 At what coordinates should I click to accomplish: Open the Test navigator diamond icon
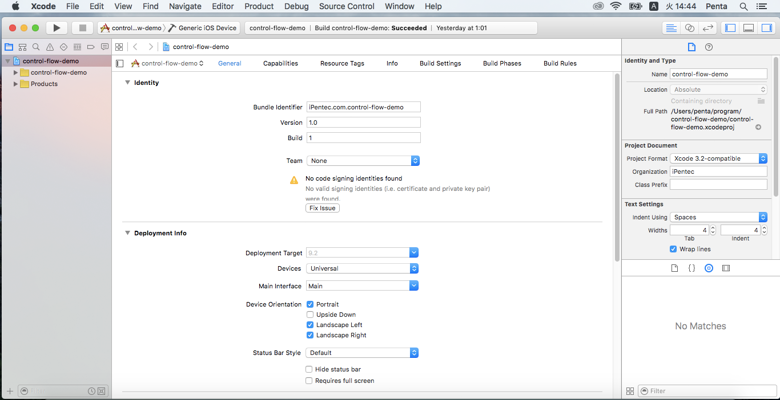(63, 47)
